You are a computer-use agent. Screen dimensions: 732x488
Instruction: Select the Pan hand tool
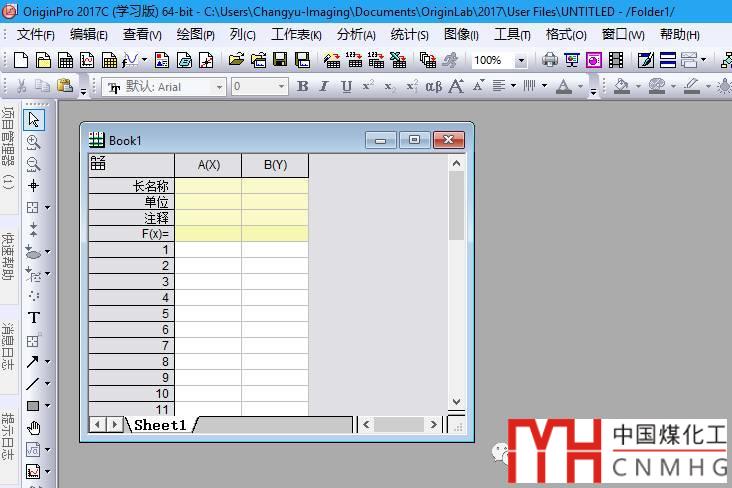[33, 428]
